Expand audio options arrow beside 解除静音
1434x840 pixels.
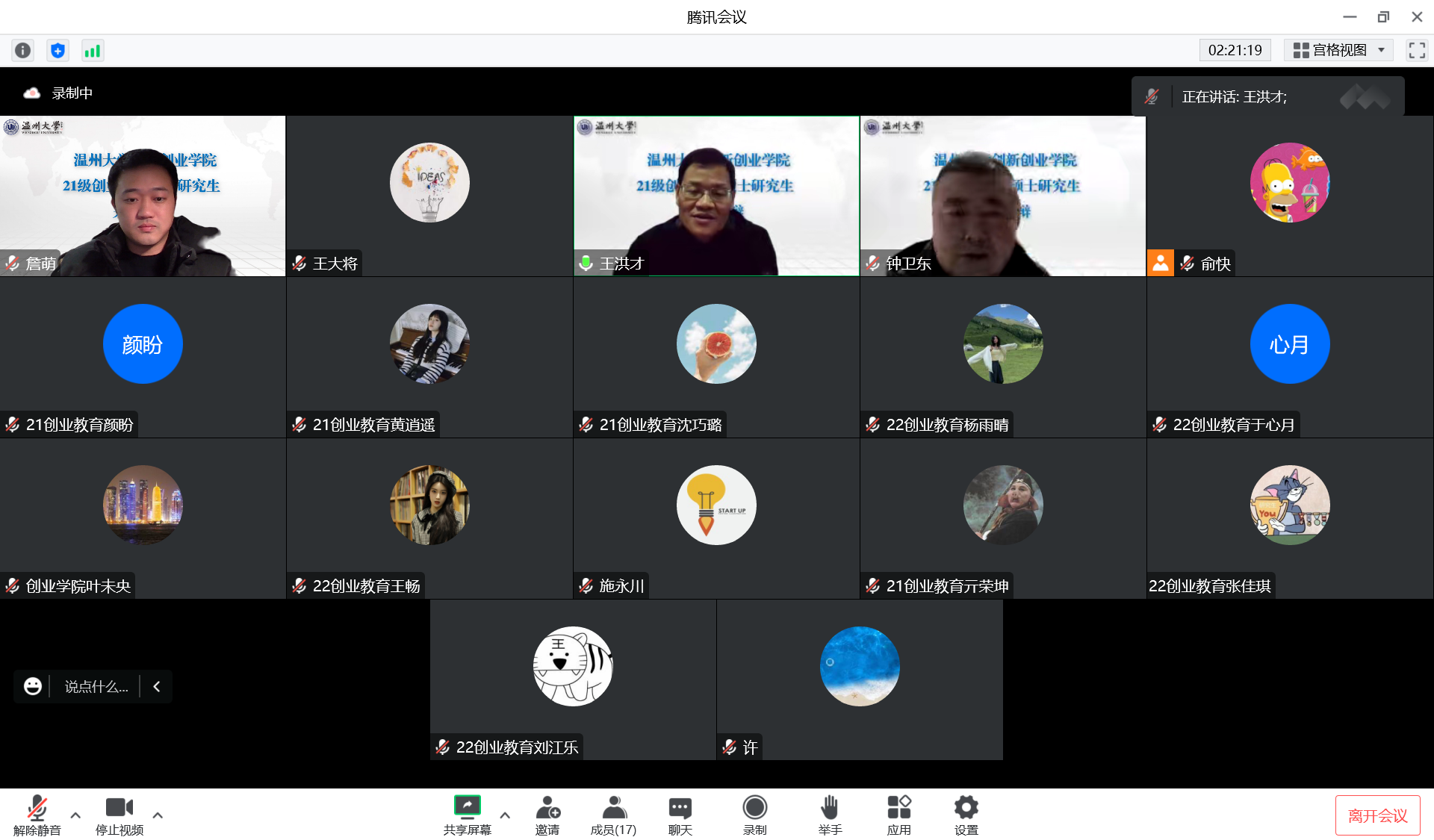click(x=75, y=815)
